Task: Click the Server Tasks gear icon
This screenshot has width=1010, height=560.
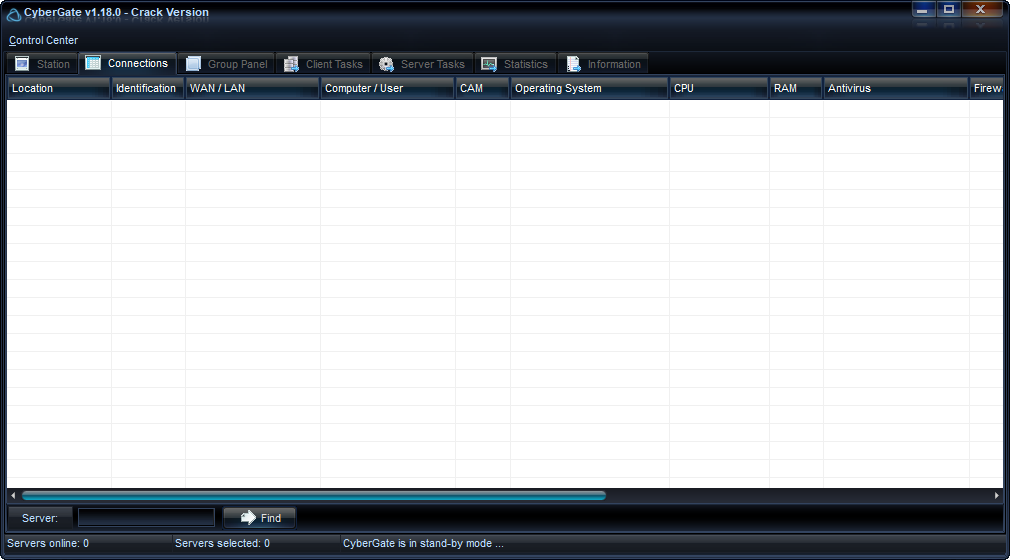Action: click(x=386, y=64)
